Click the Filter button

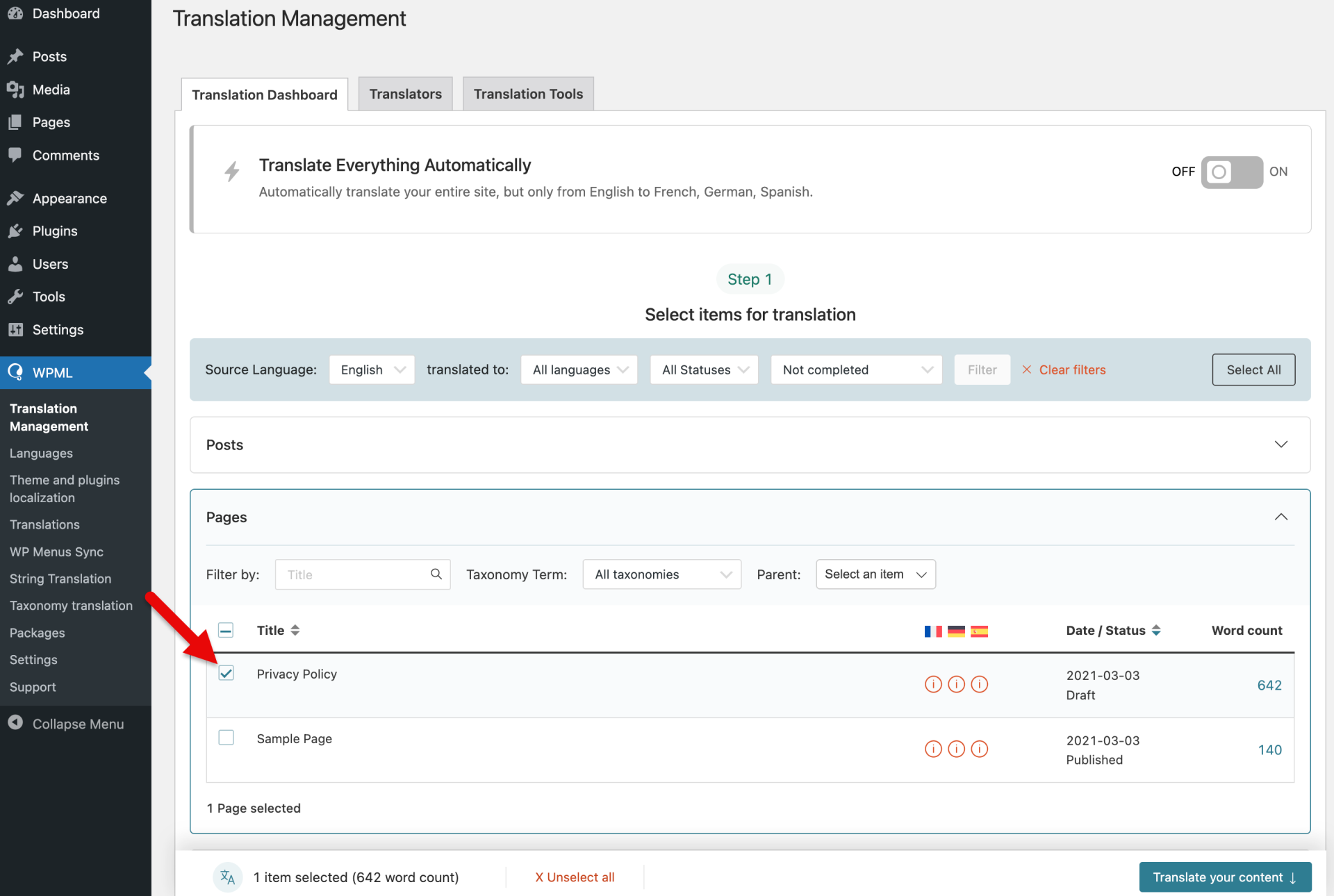tap(982, 370)
